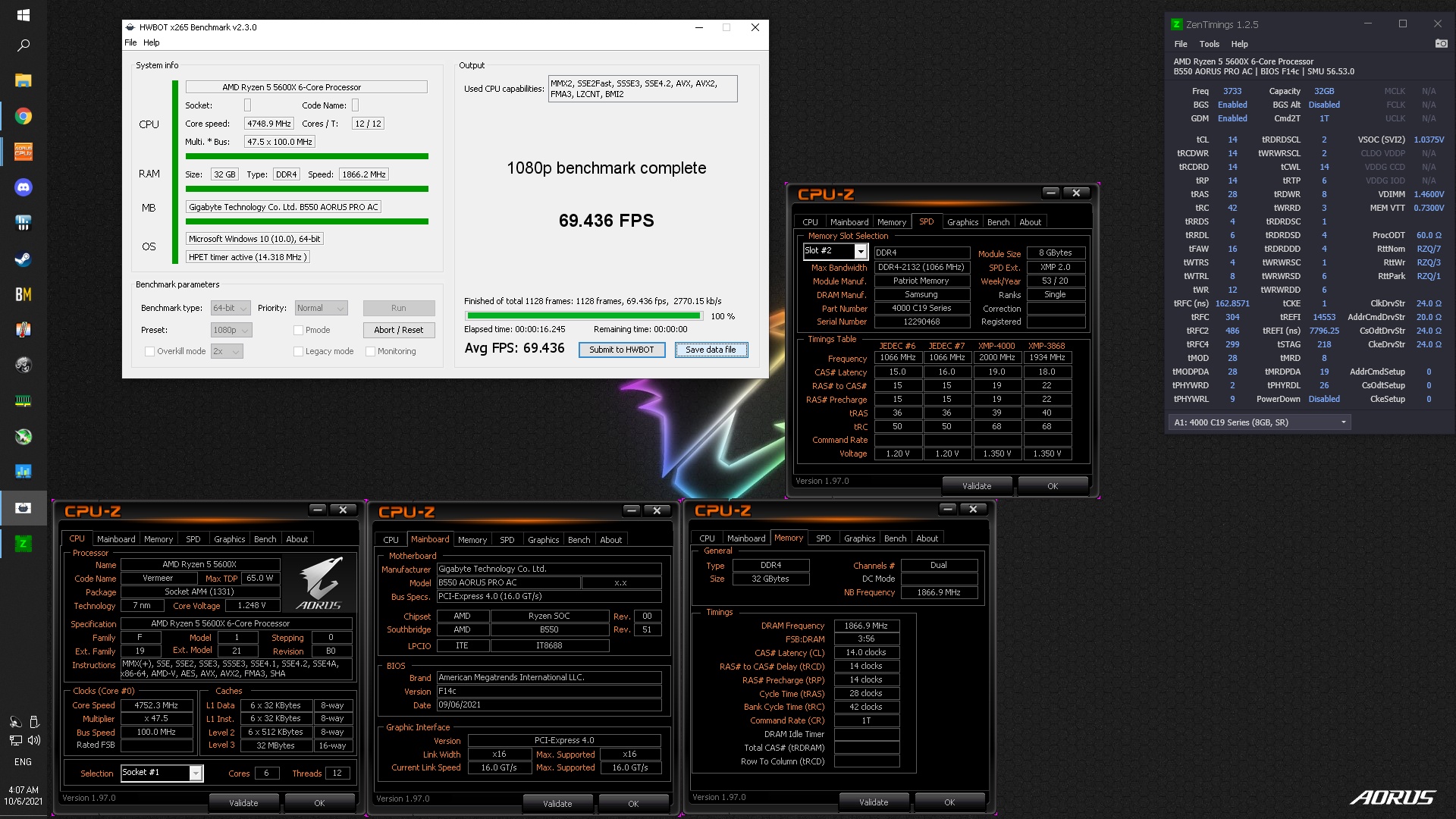
Task: Click the ENG language indicator
Action: point(23,762)
